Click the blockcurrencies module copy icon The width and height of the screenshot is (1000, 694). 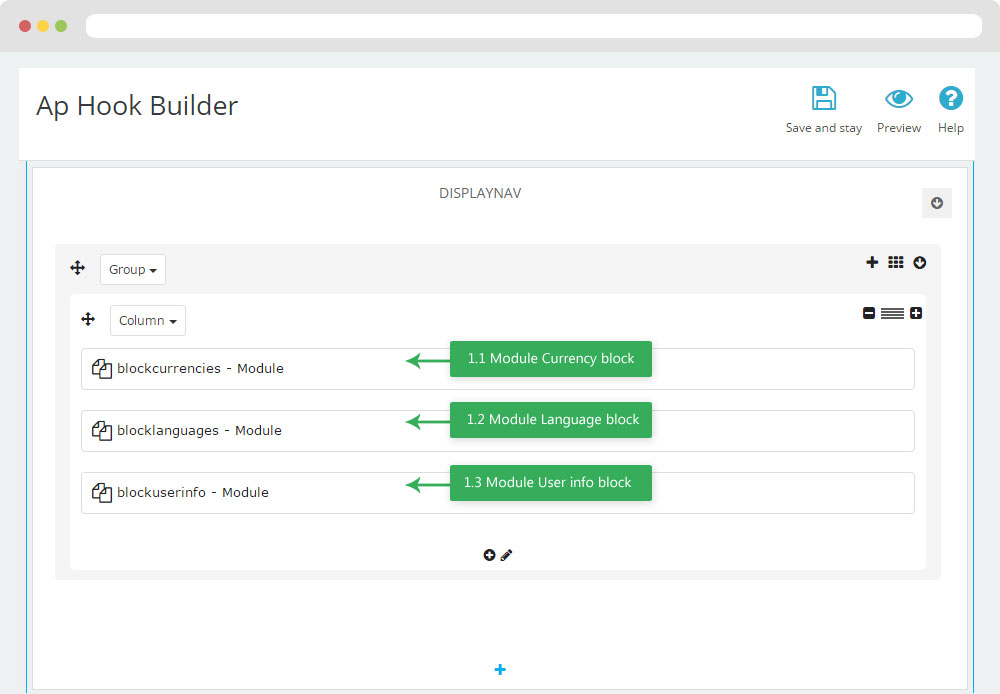click(101, 368)
